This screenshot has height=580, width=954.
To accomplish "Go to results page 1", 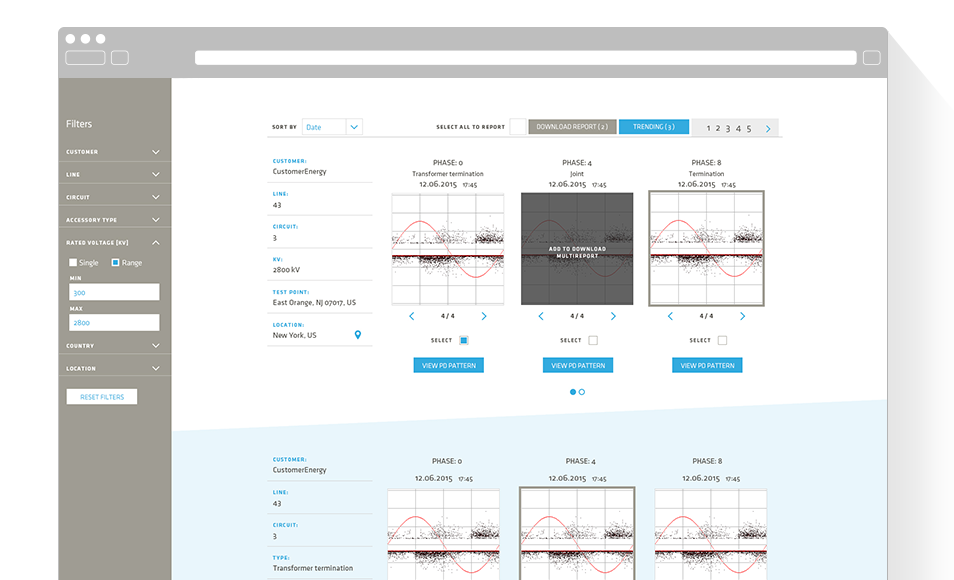I will click(x=708, y=128).
